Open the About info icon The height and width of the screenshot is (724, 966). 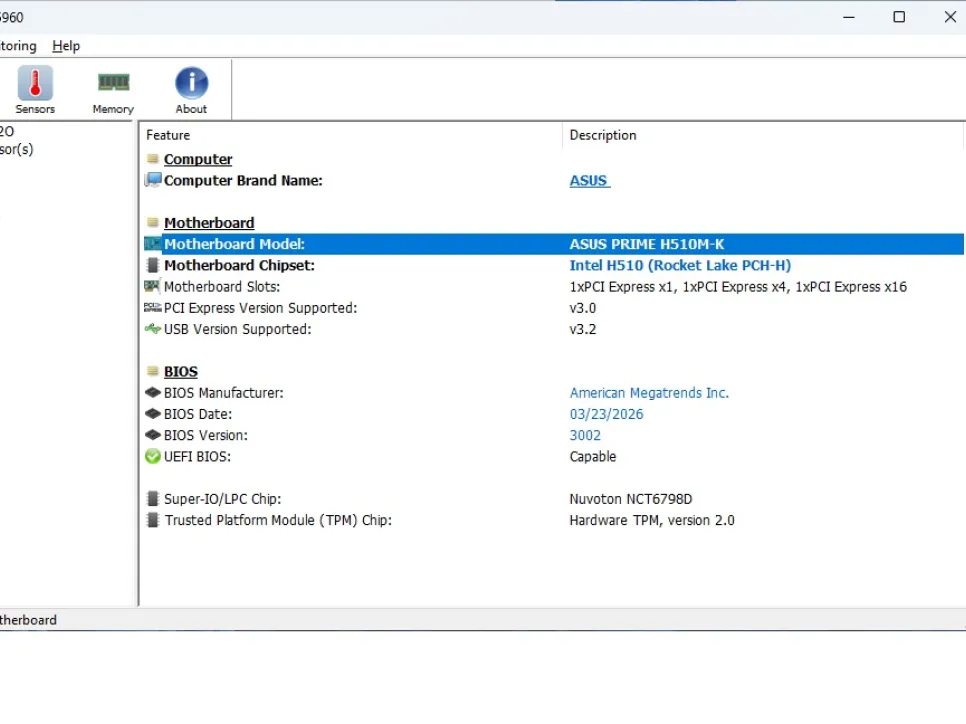(192, 83)
